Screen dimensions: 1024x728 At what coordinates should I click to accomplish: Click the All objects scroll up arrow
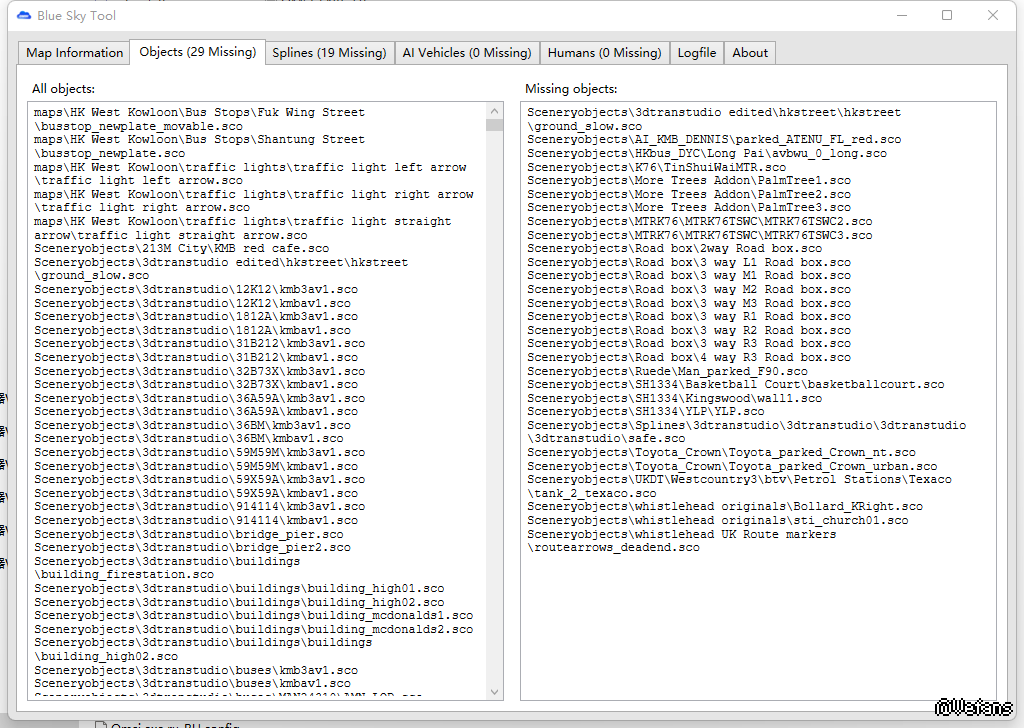click(494, 110)
